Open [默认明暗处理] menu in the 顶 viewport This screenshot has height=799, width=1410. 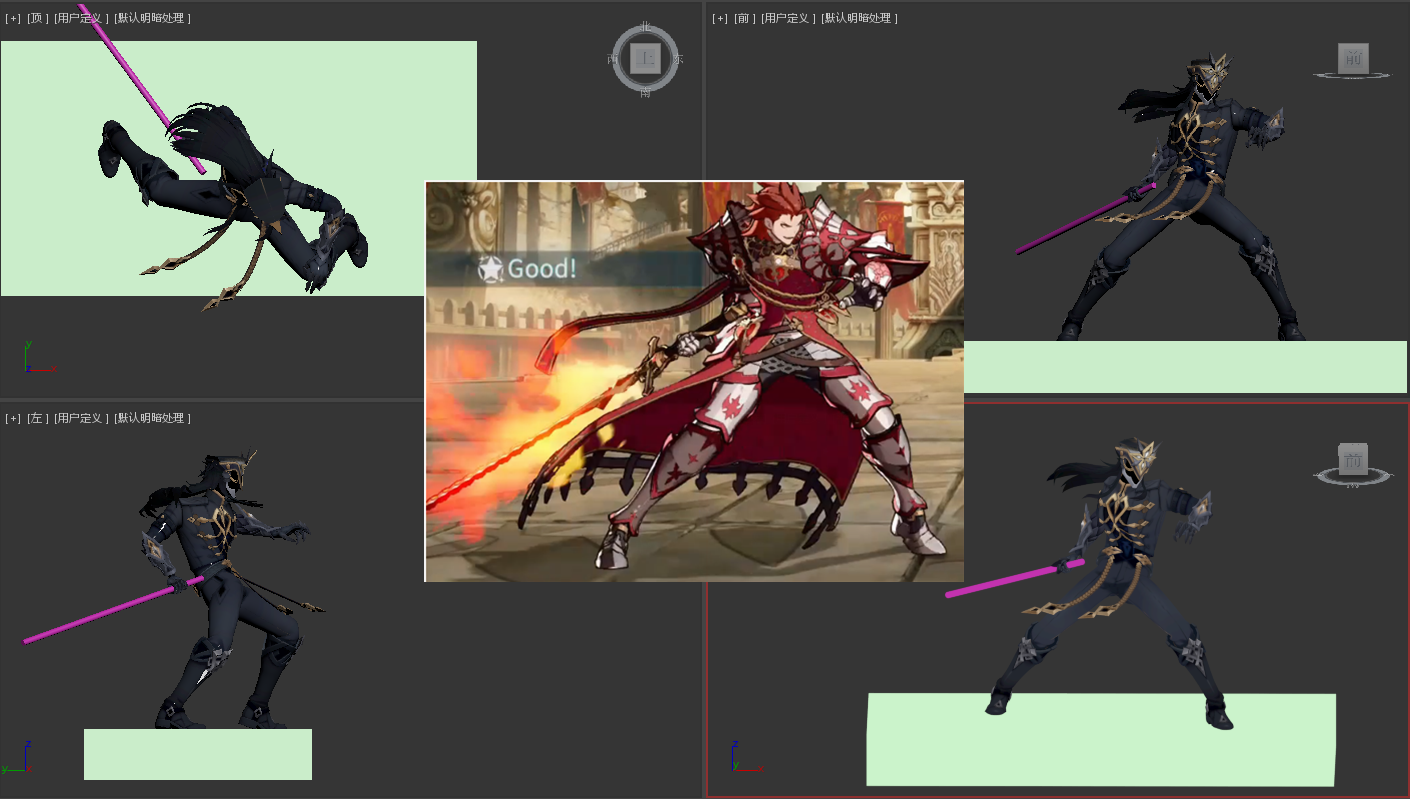pos(152,18)
